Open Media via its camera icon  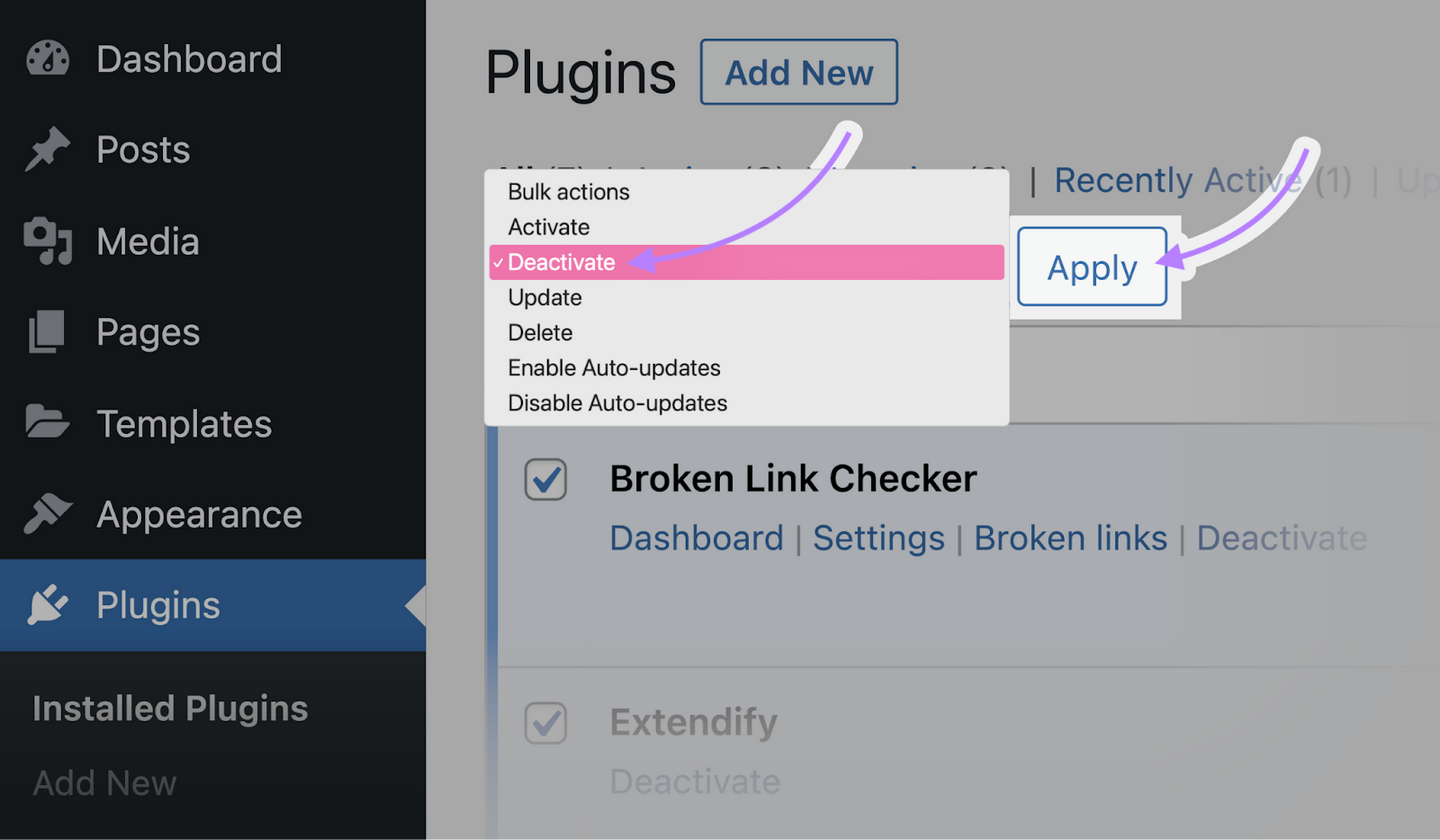(x=48, y=242)
